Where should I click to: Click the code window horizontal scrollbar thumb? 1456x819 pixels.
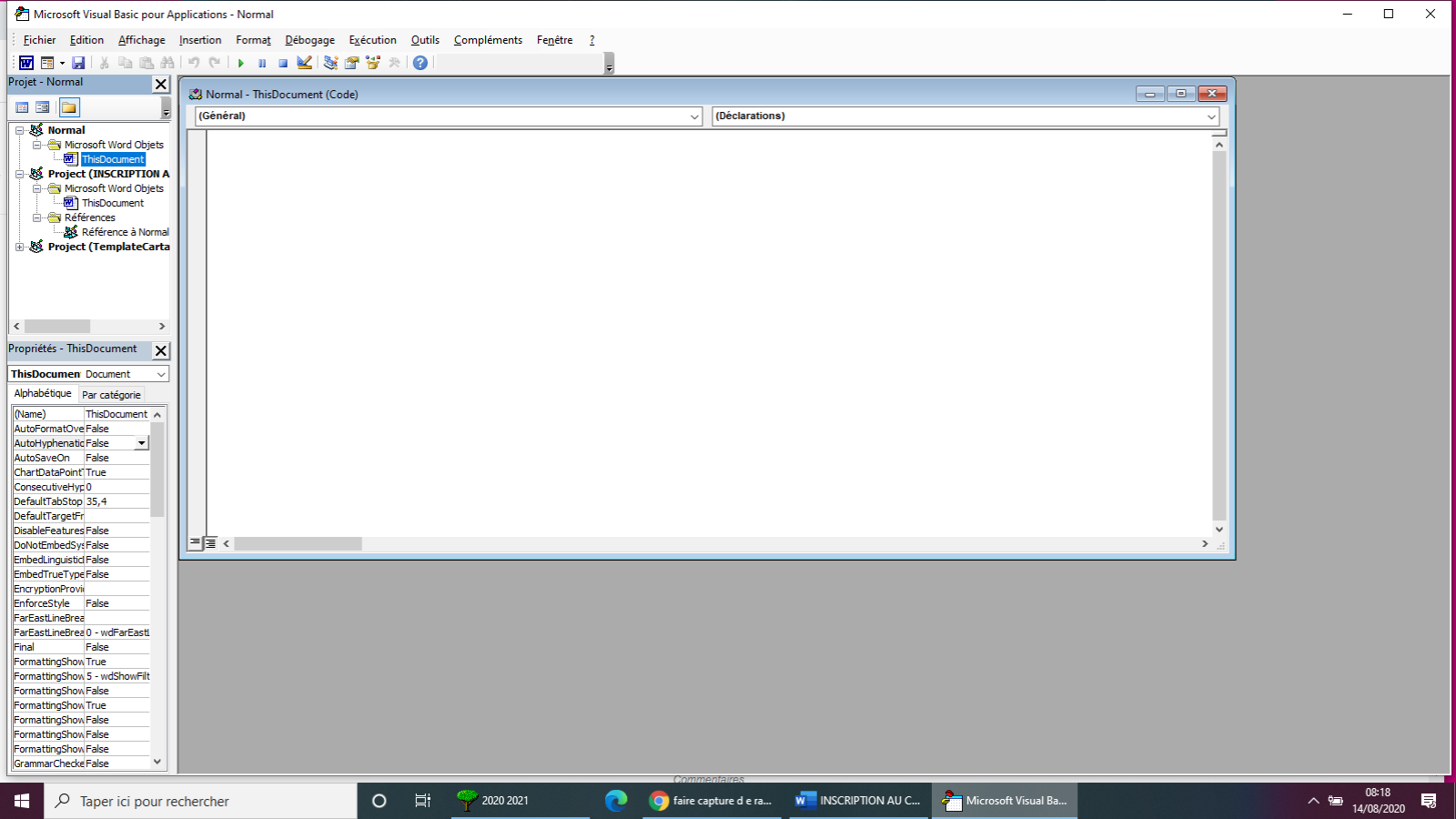(298, 543)
